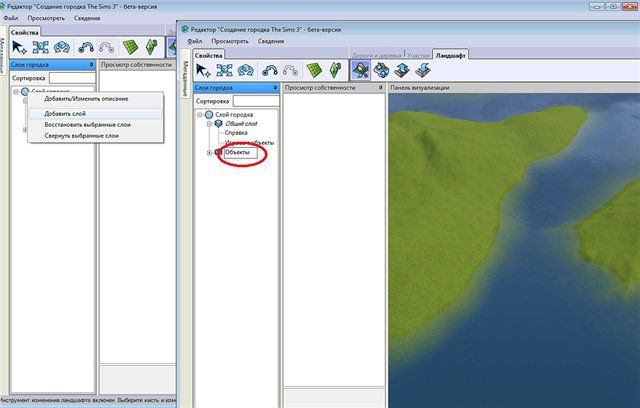Pick the road drawing tool in back window
The width and height of the screenshot is (640, 408).
[x=86, y=48]
